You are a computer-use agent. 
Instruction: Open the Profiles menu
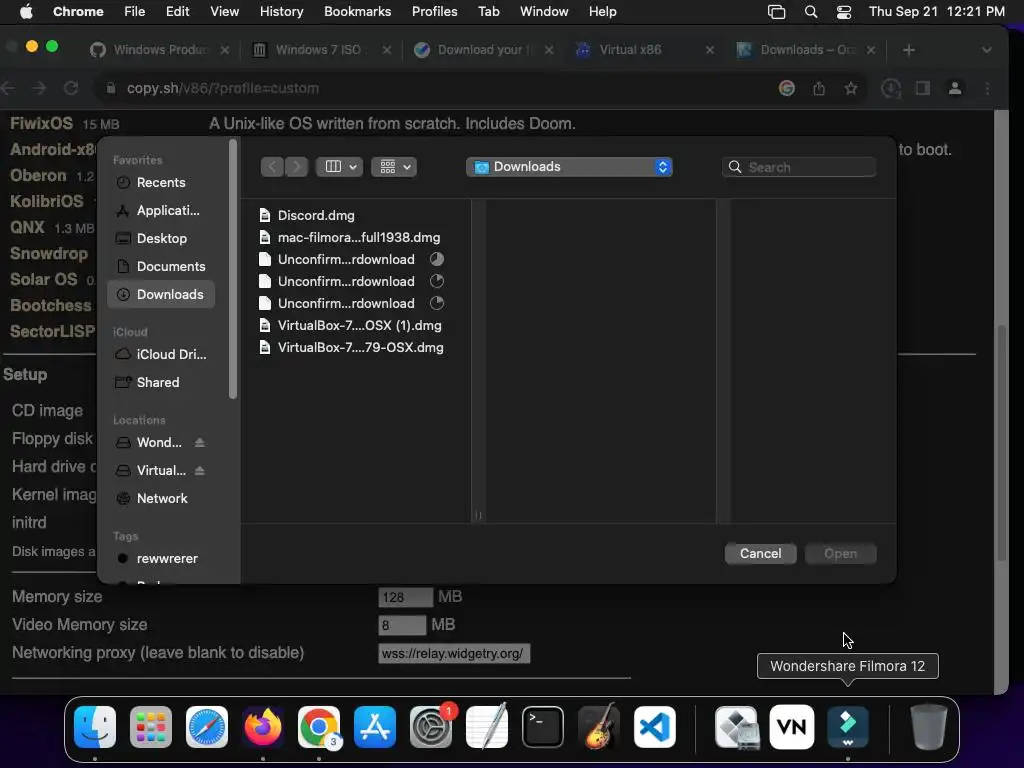(x=434, y=12)
